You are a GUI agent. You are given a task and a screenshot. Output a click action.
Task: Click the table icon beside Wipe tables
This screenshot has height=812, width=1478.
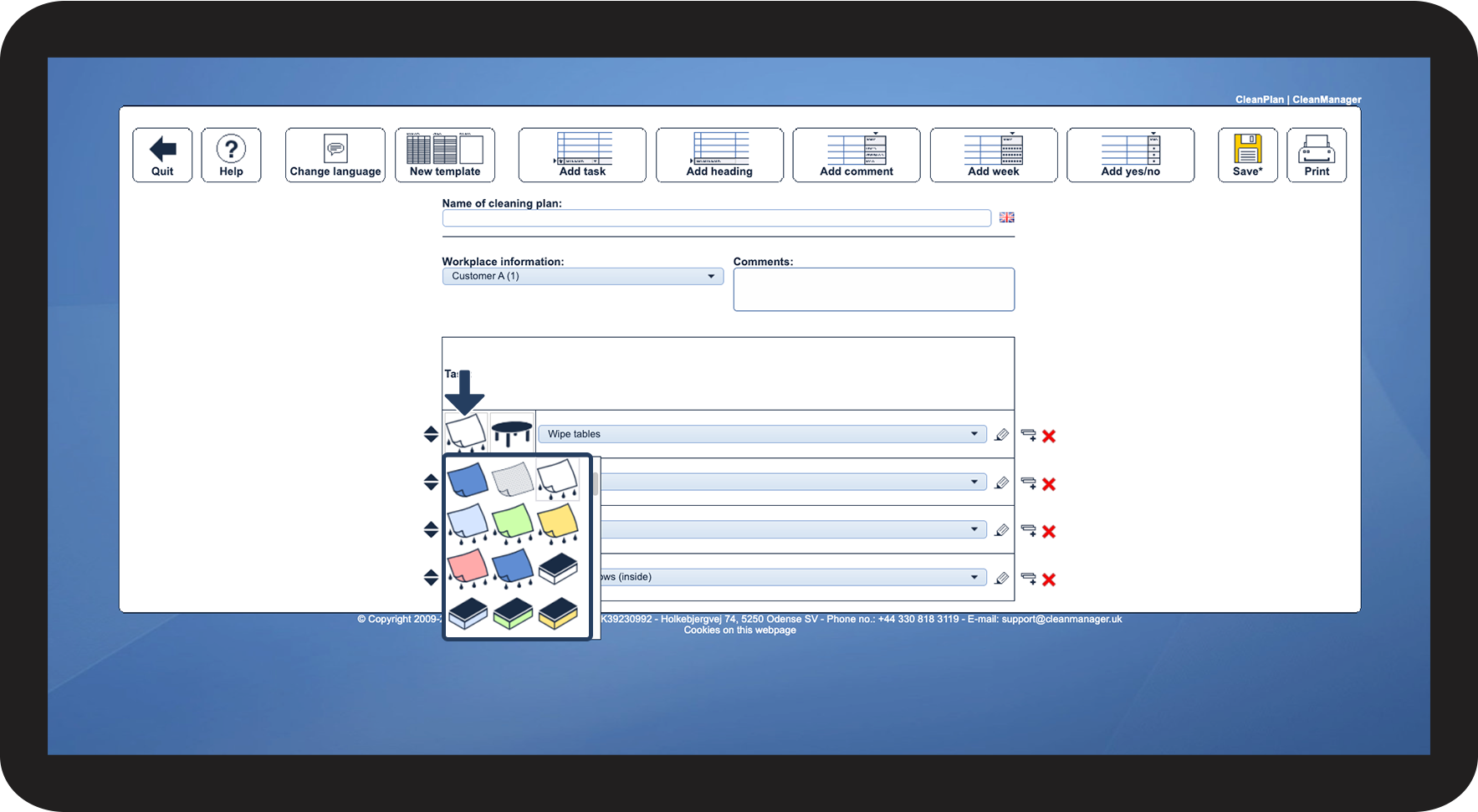[x=512, y=433]
